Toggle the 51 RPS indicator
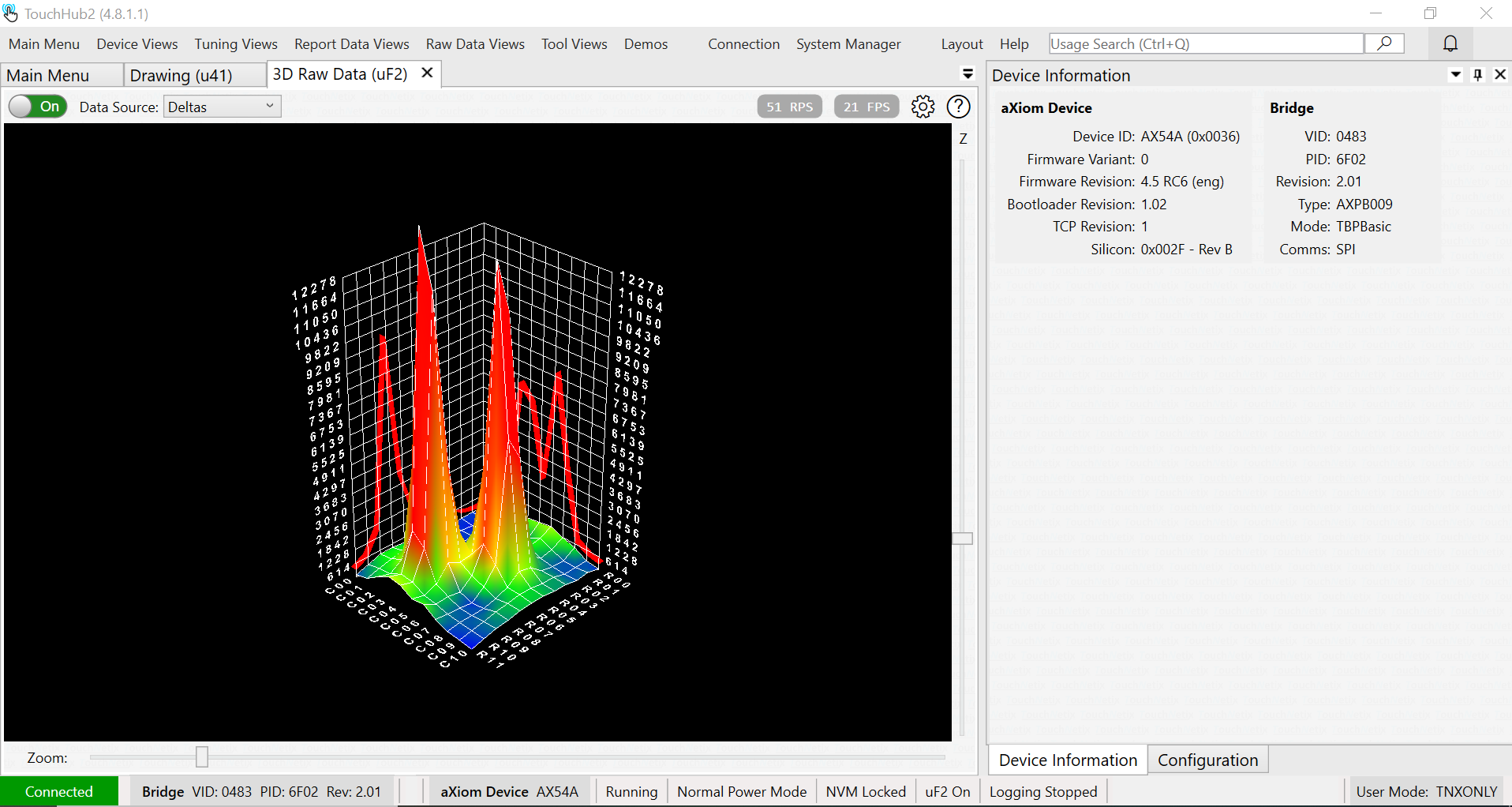This screenshot has width=1512, height=807. click(789, 107)
